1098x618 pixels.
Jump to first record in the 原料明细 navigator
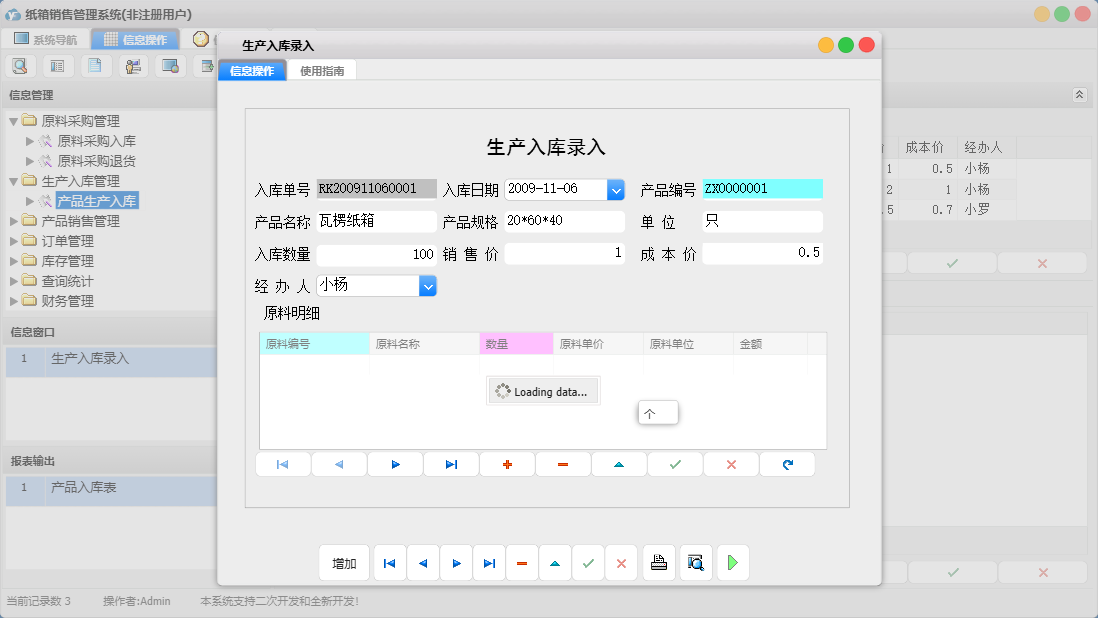point(283,463)
